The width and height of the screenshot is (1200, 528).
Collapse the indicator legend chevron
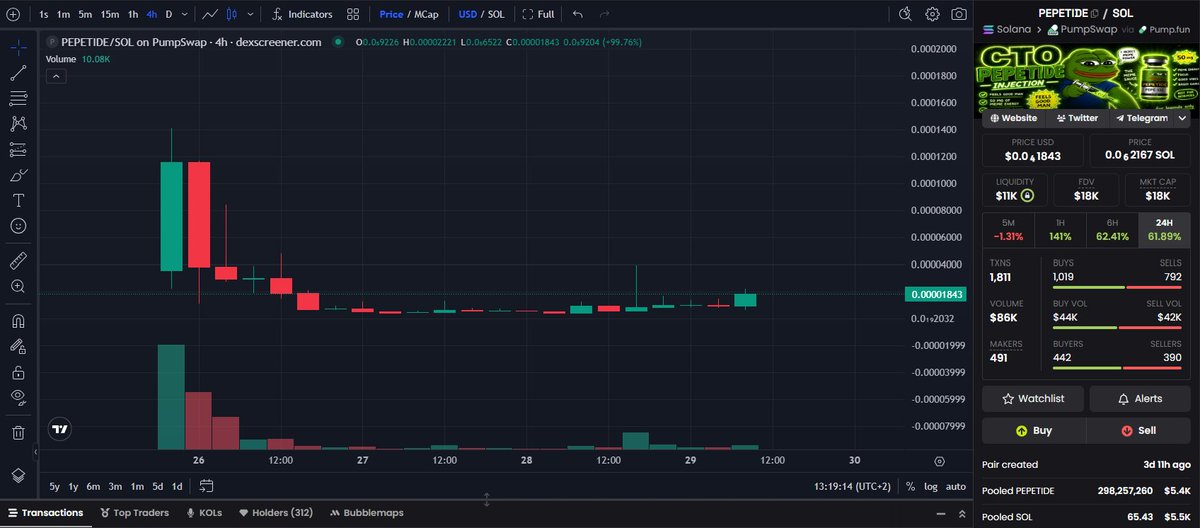(58, 76)
